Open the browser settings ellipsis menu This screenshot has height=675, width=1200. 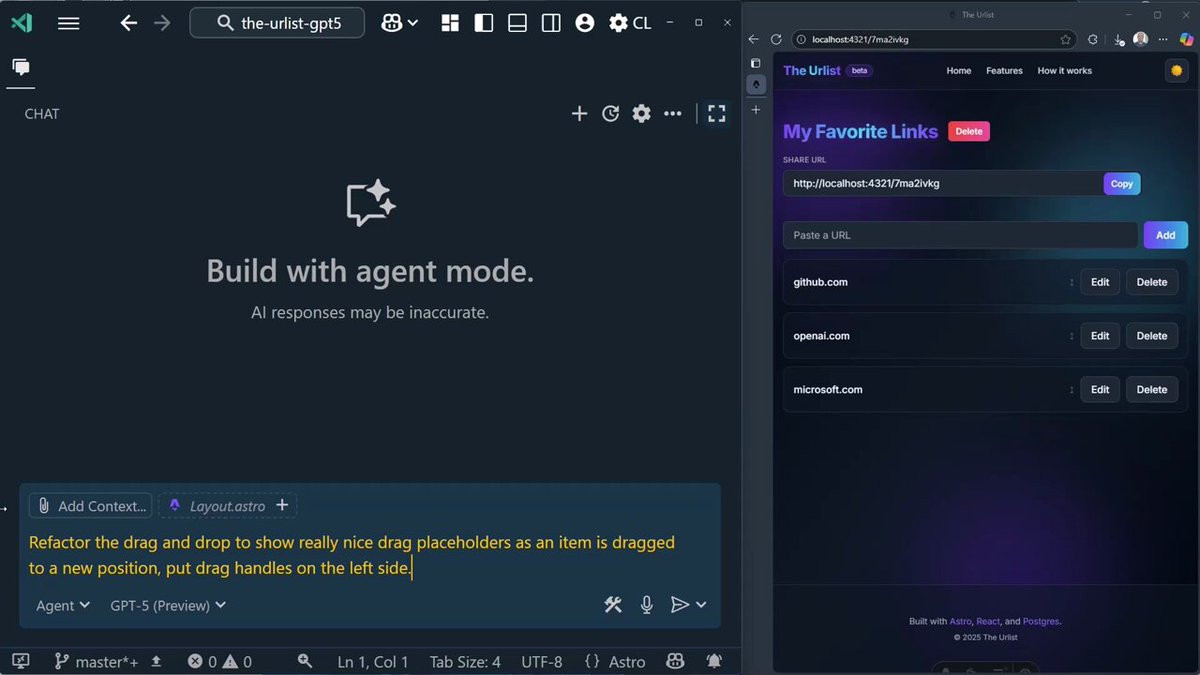1164,39
